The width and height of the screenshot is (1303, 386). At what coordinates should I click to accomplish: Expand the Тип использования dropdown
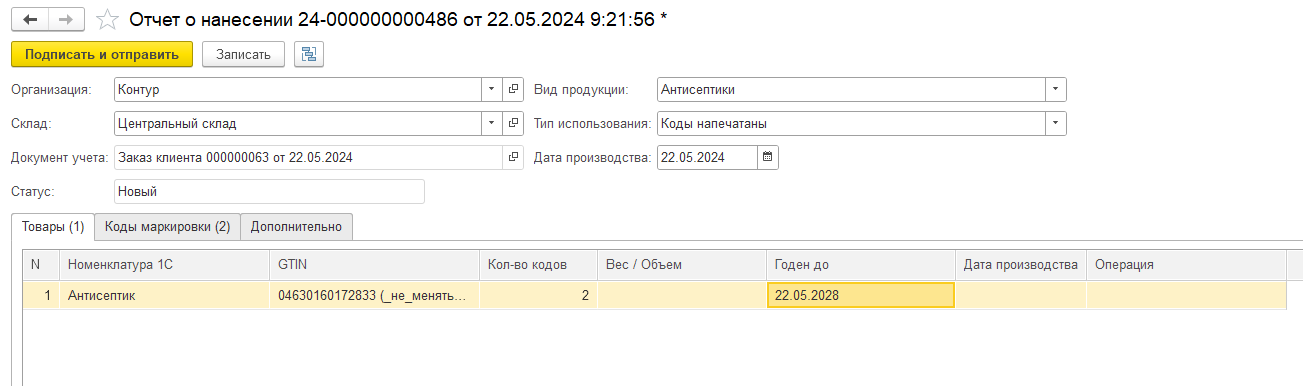tap(1055, 123)
